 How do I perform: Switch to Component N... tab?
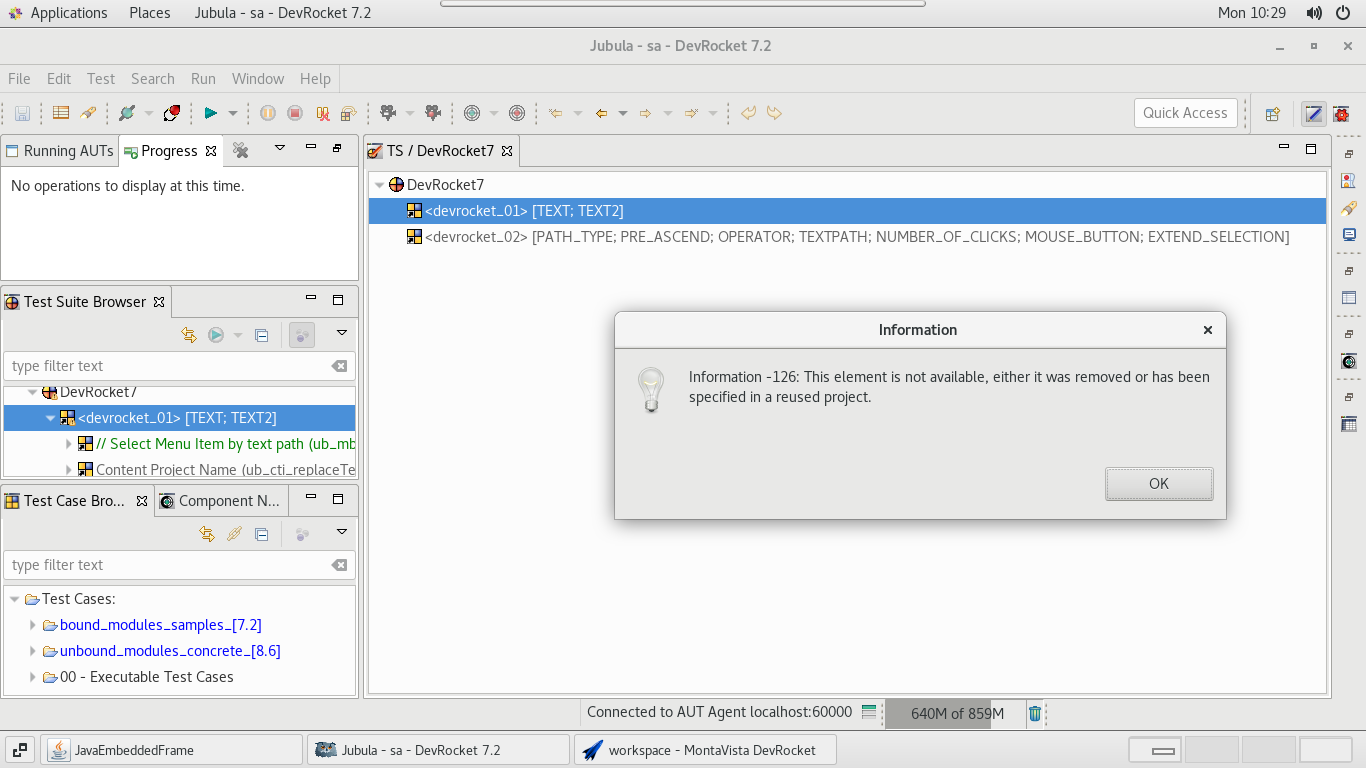coord(222,501)
